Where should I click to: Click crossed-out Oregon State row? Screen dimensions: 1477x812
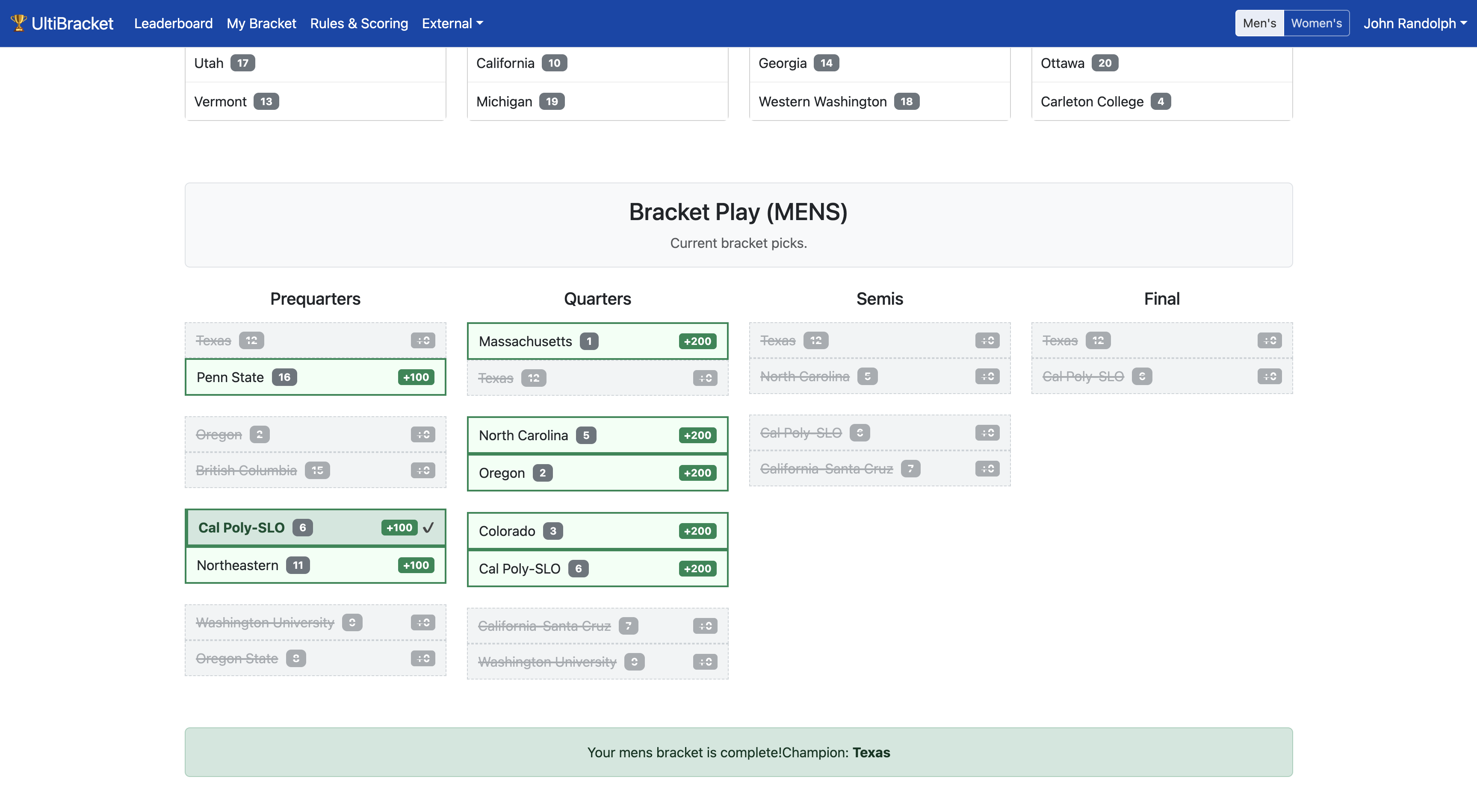315,659
